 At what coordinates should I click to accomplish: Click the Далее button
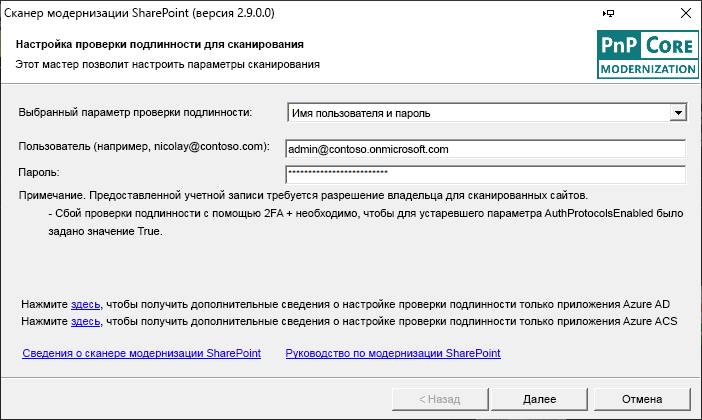pos(539,399)
